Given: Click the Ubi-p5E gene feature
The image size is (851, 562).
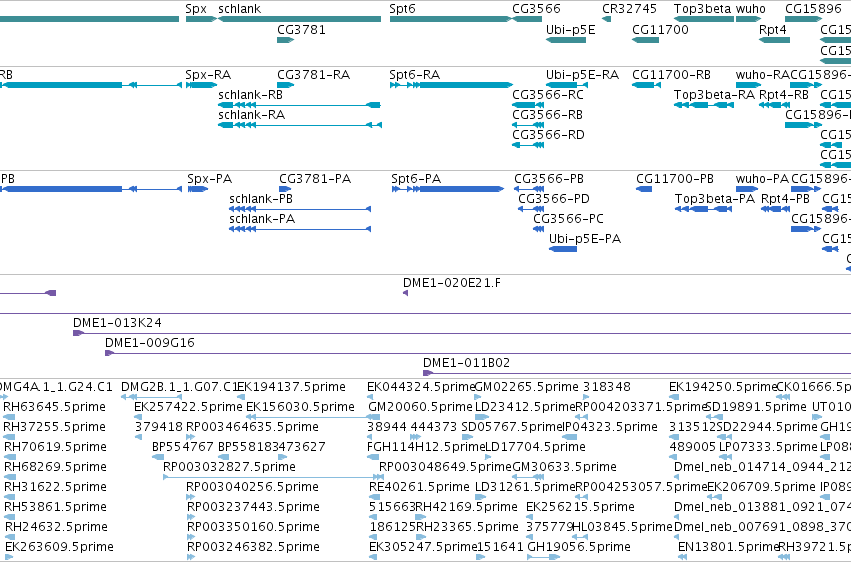Looking at the screenshot, I should (x=566, y=40).
